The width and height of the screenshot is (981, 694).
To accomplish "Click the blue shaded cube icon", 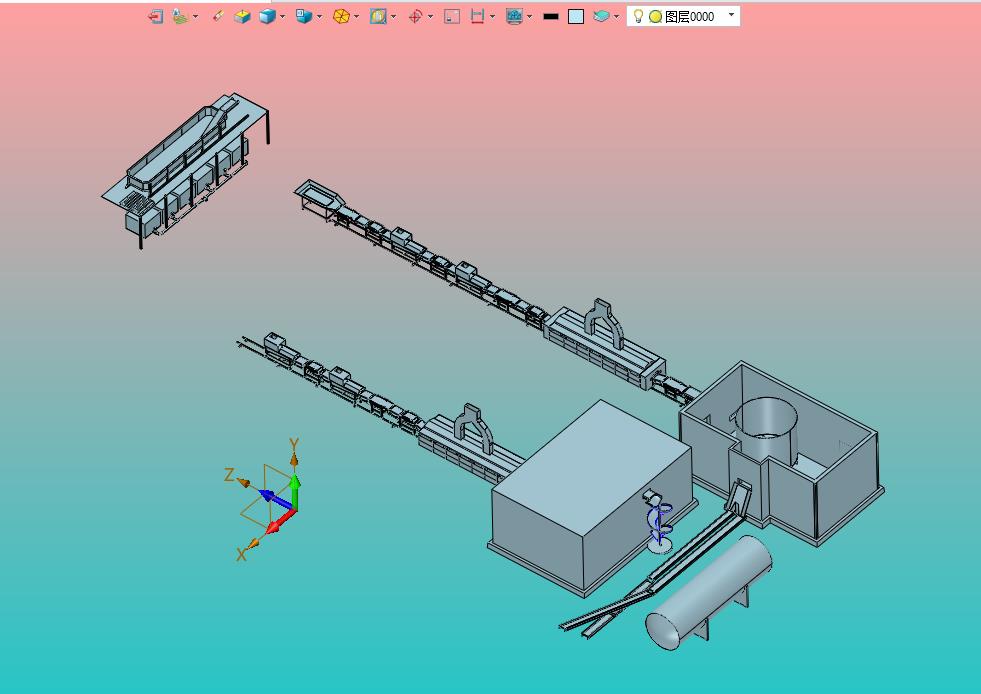I will (x=267, y=17).
